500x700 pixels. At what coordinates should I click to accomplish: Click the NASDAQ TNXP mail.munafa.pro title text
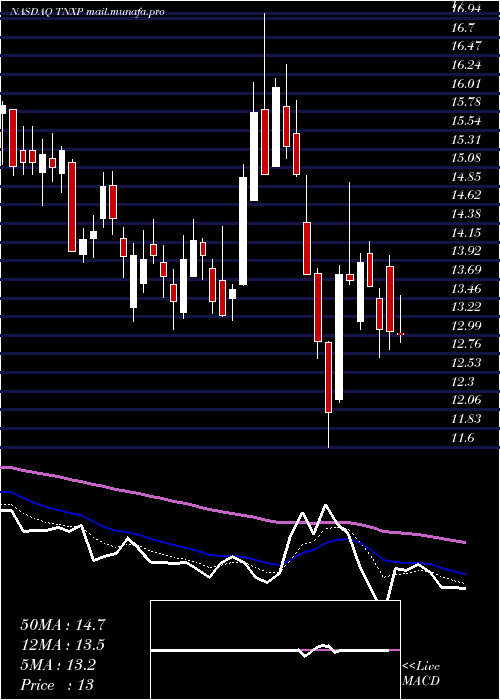pos(87,12)
